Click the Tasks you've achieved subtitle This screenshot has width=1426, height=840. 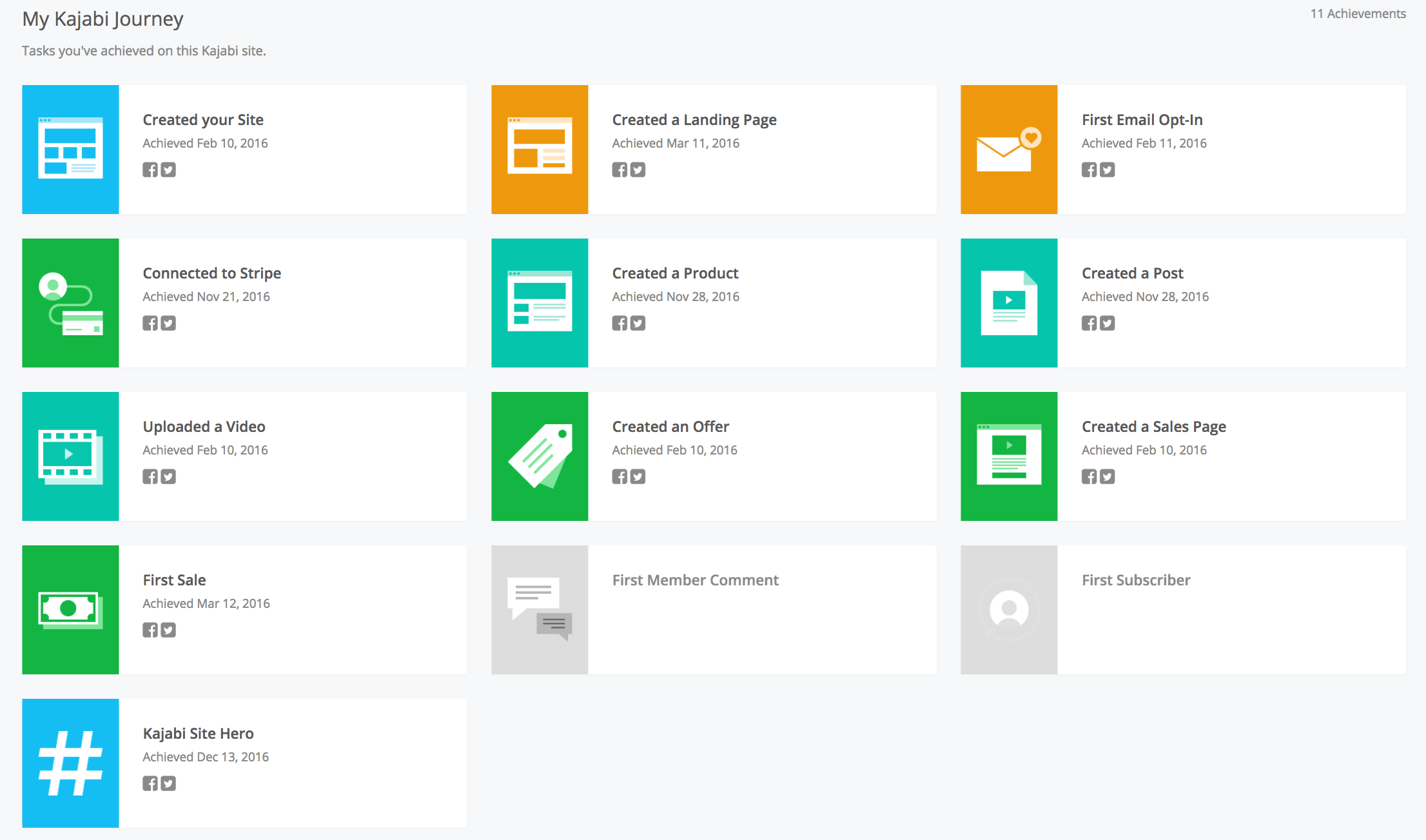[x=144, y=51]
